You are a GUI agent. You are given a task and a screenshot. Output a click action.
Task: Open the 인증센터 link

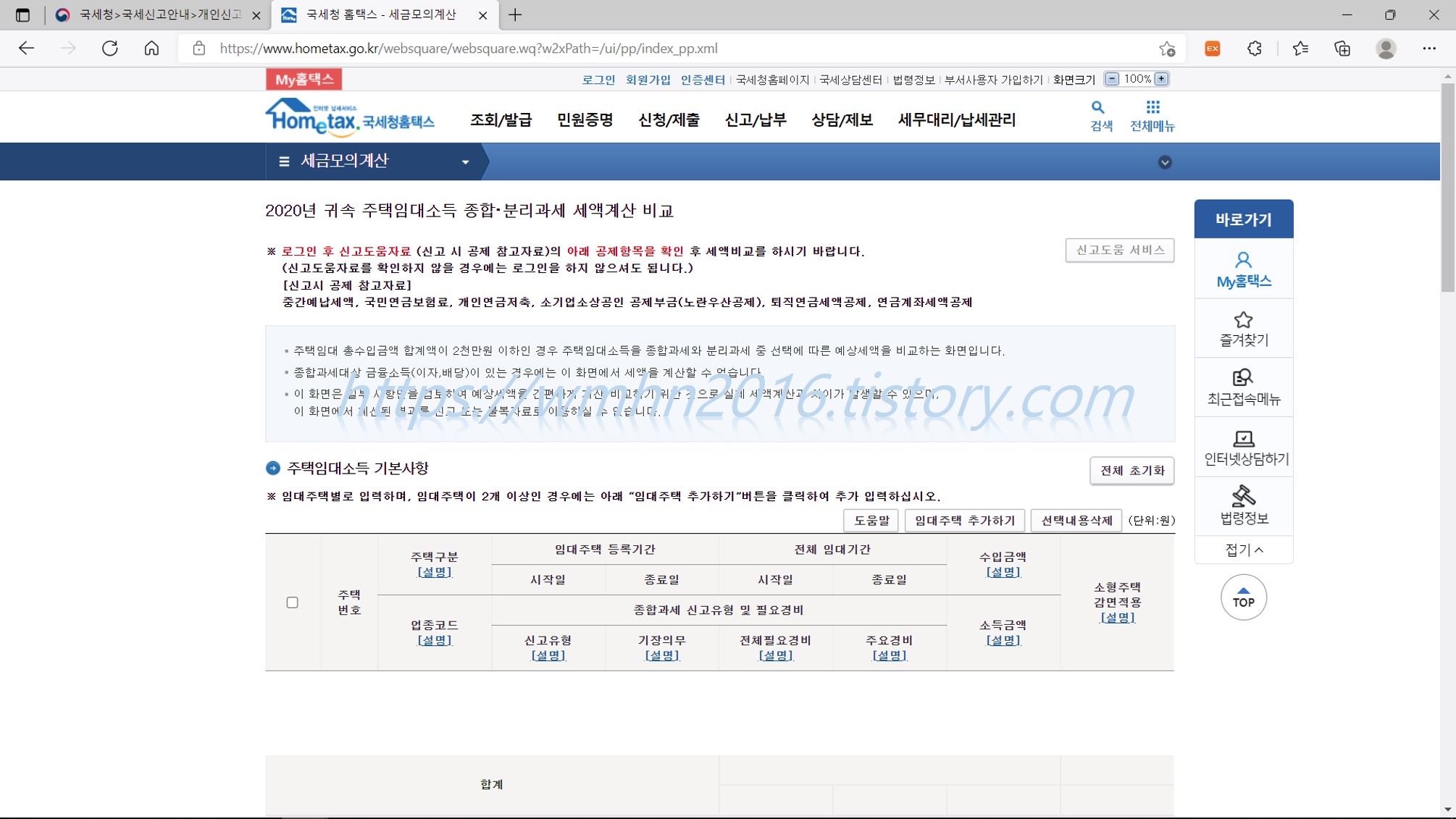coord(703,80)
